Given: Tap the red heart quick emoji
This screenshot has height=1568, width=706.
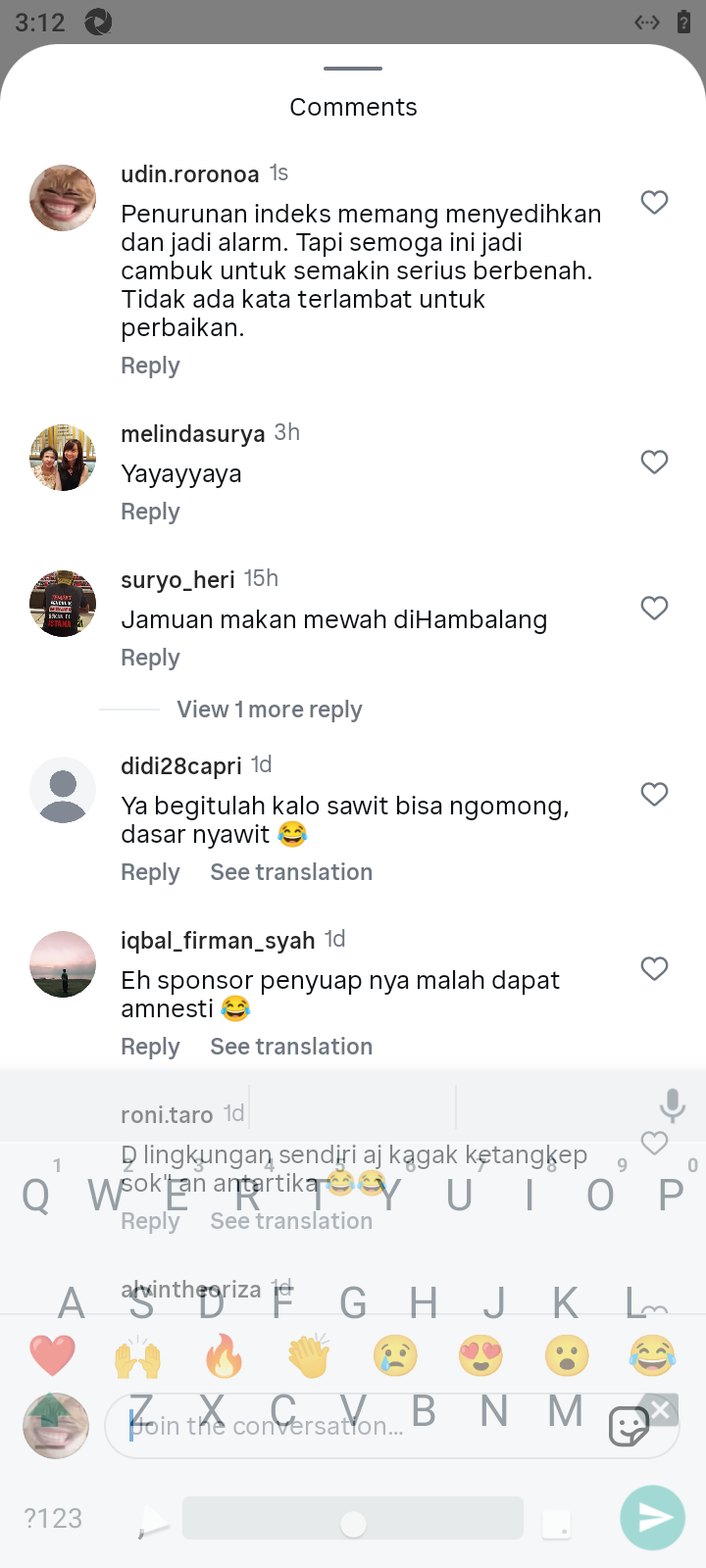Looking at the screenshot, I should [53, 1356].
